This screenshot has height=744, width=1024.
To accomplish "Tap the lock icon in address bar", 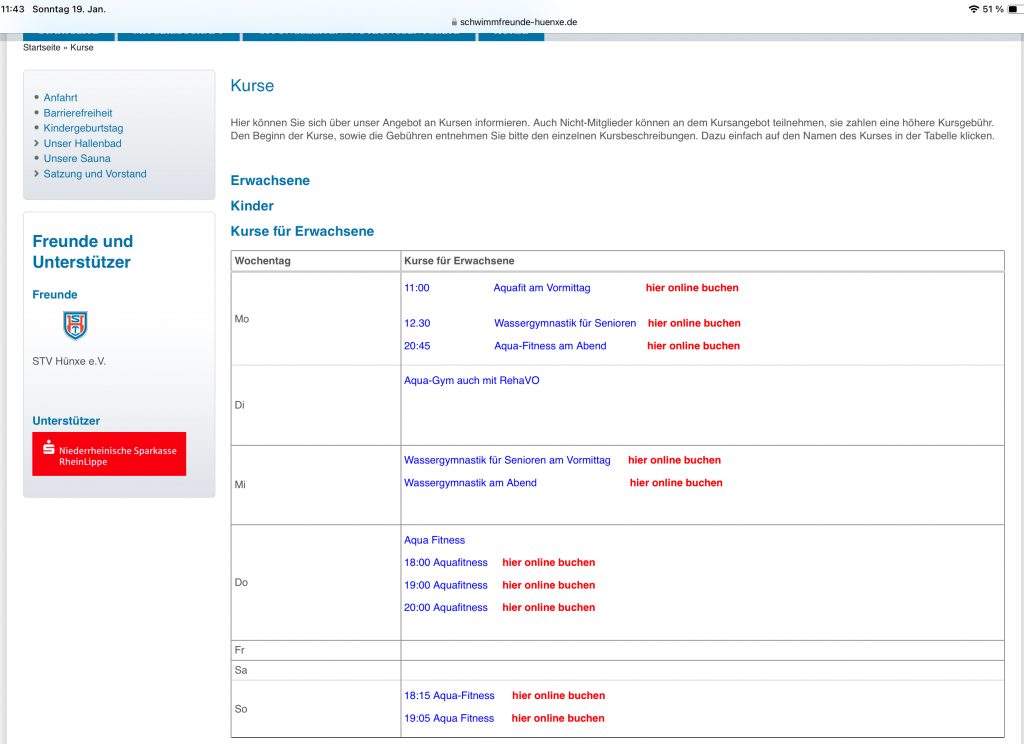I will pyautogui.click(x=454, y=22).
